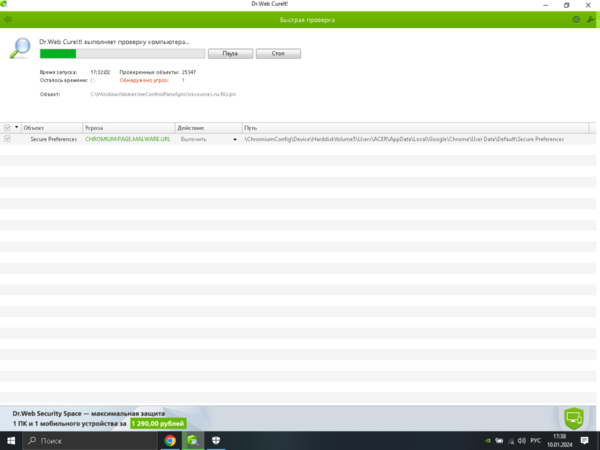Image resolution: width=600 pixels, height=450 pixels.
Task: Sort by the Угроза column header
Action: click(129, 128)
